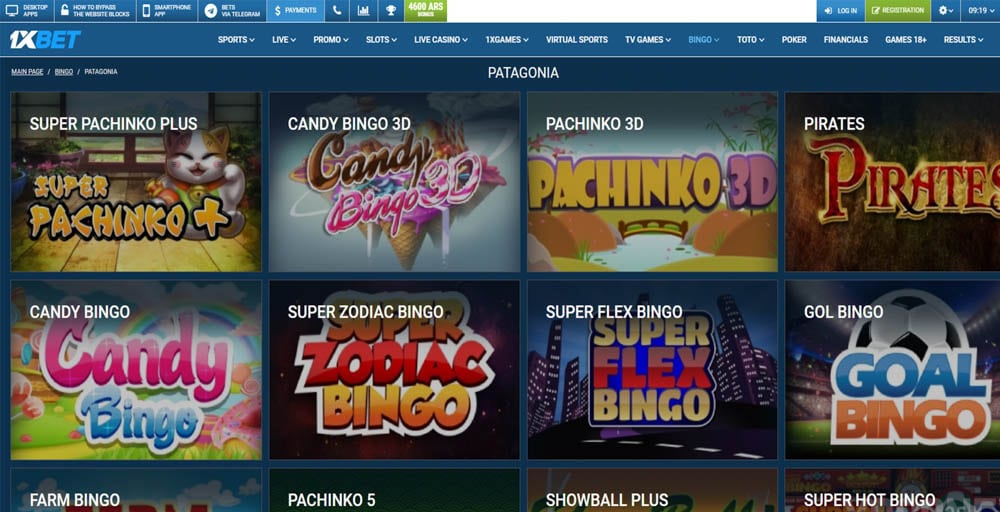Click the Registration button
The width and height of the screenshot is (1000, 512).
coord(898,11)
